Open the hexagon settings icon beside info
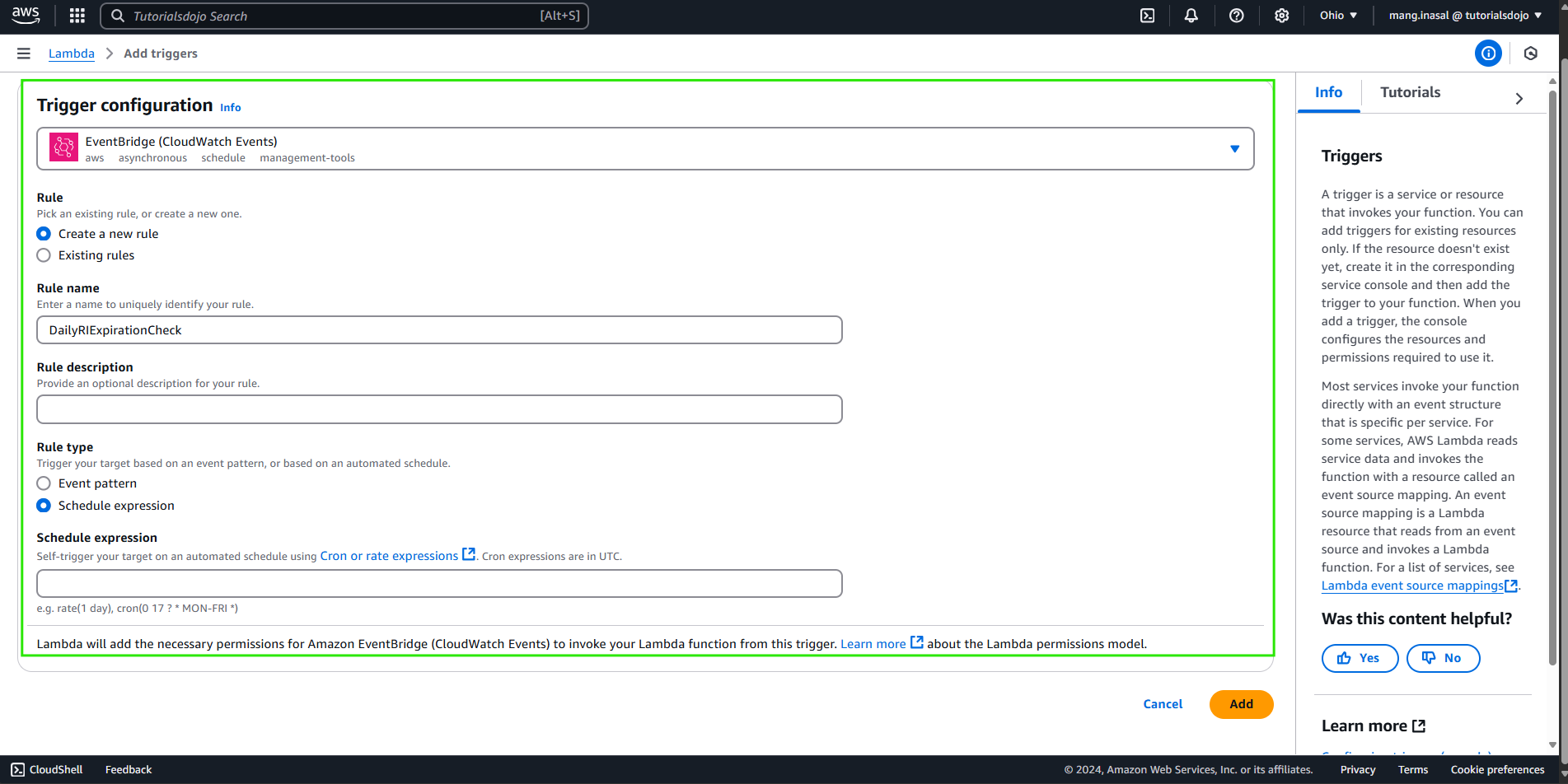The width and height of the screenshot is (1568, 784). point(1531,54)
